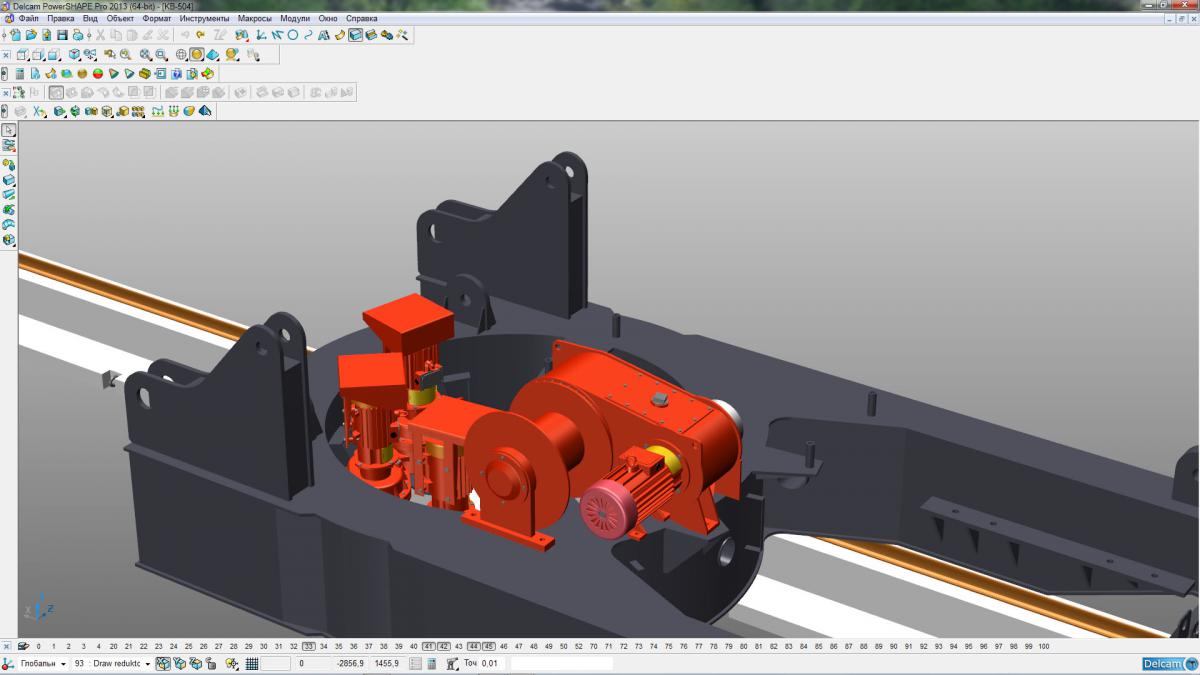Click the print icon
Image resolution: width=1200 pixels, height=675 pixels.
point(78,35)
